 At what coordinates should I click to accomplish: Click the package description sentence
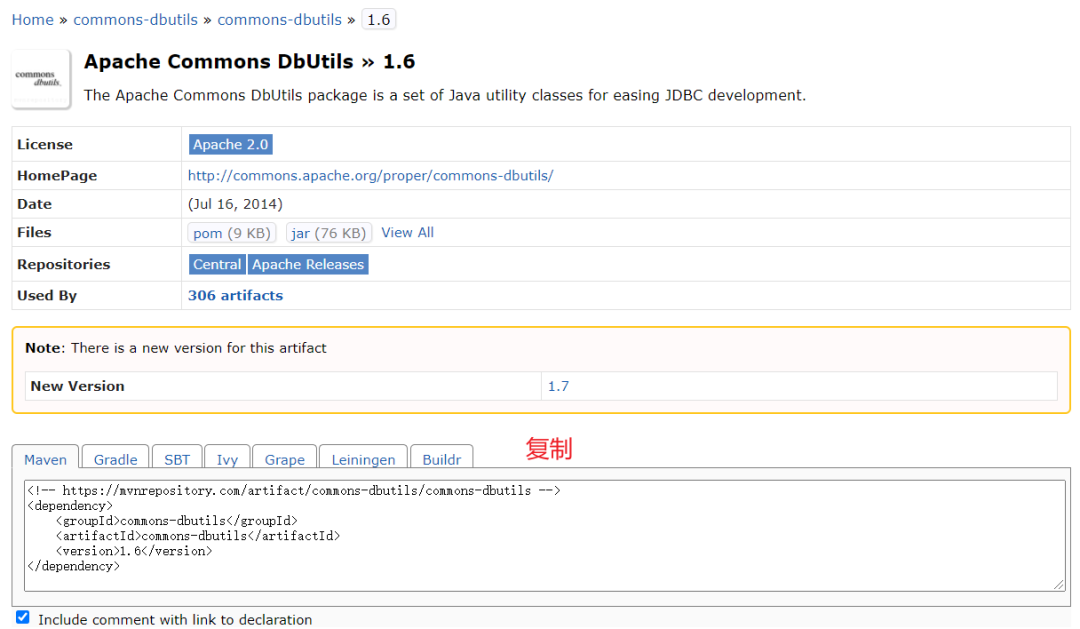(x=445, y=95)
